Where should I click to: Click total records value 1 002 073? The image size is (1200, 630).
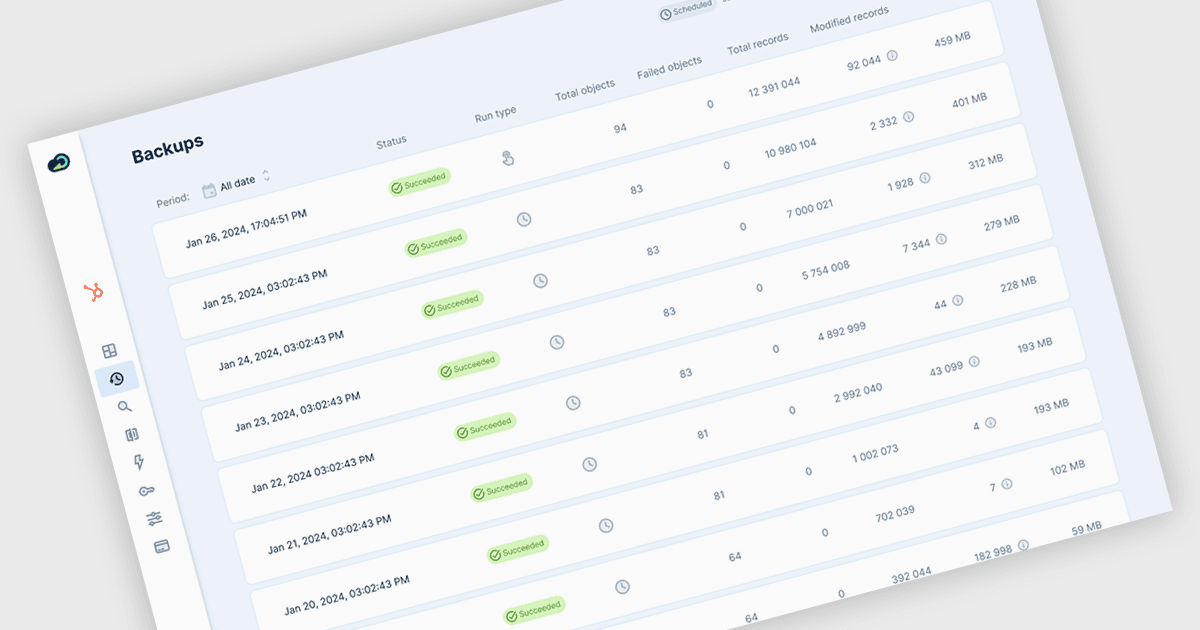pos(875,454)
